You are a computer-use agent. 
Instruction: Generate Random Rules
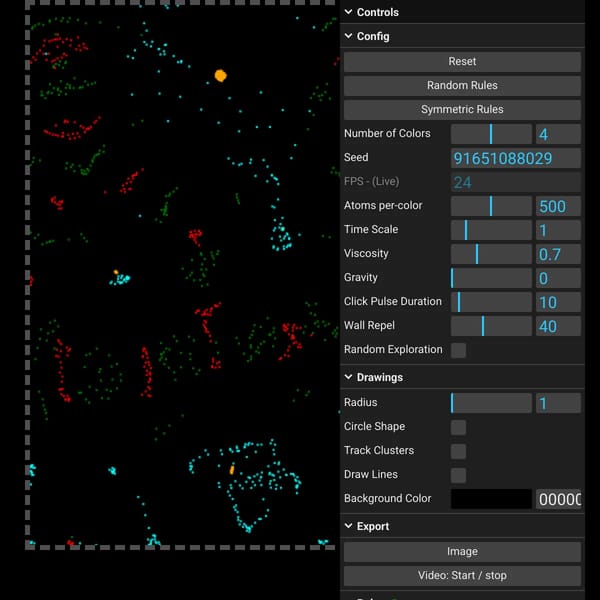[x=462, y=85]
